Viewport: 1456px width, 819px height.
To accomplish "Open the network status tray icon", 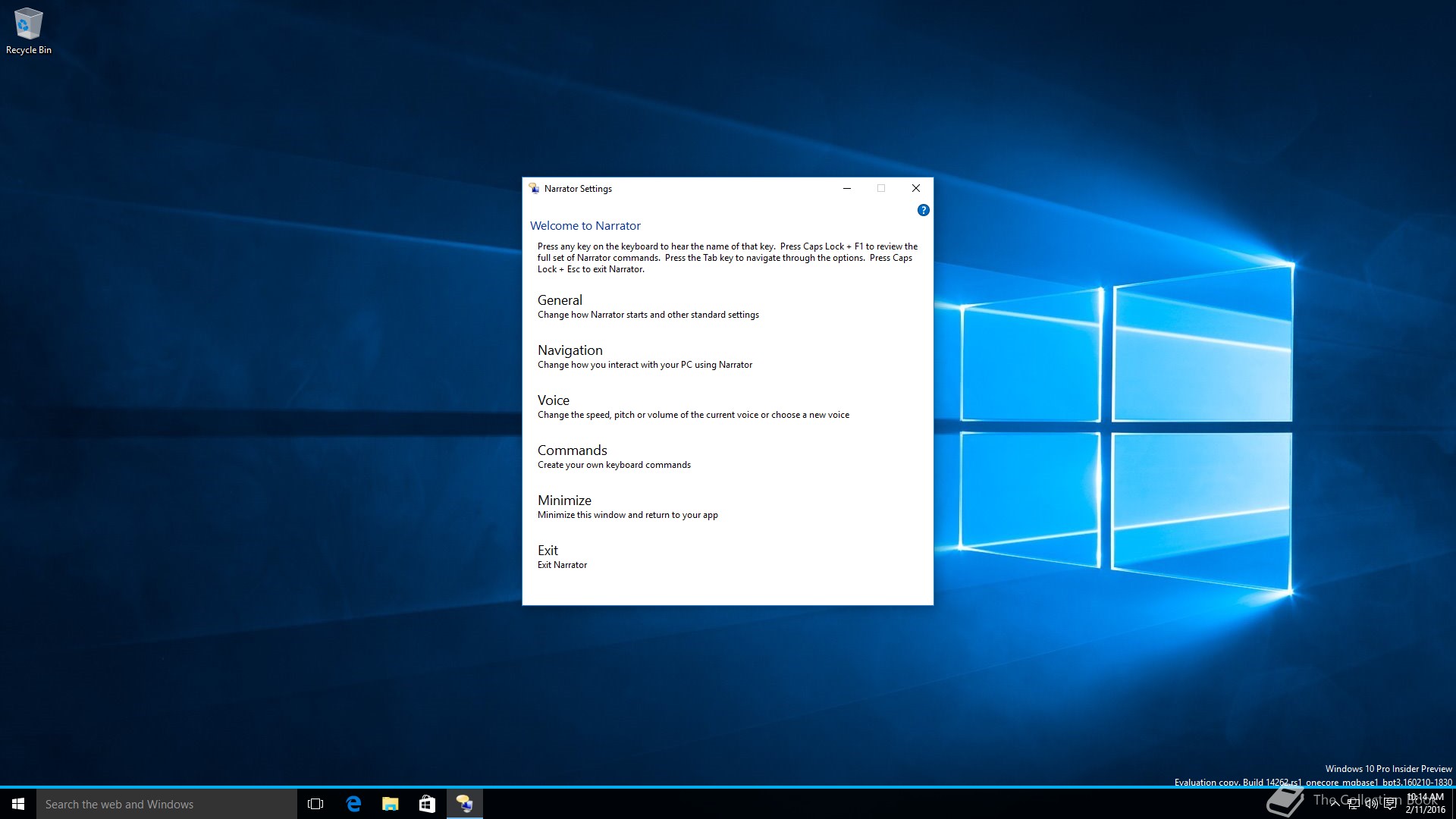I will click(x=1353, y=804).
